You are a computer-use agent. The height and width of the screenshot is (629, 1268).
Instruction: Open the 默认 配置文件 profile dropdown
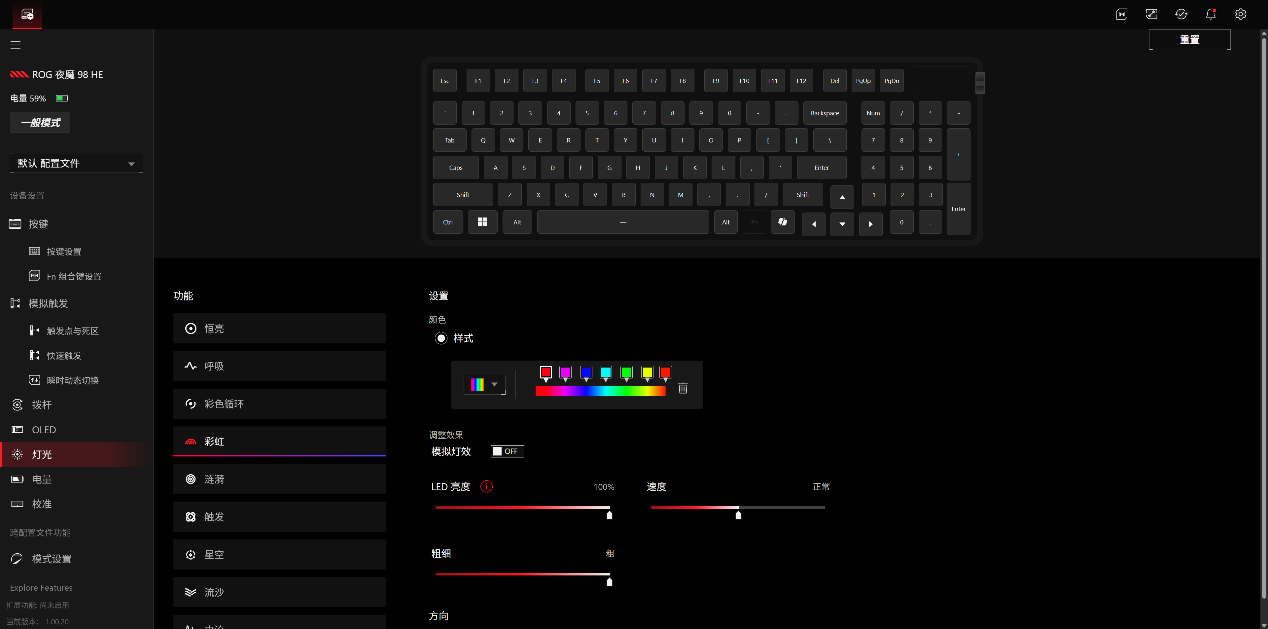click(x=75, y=163)
